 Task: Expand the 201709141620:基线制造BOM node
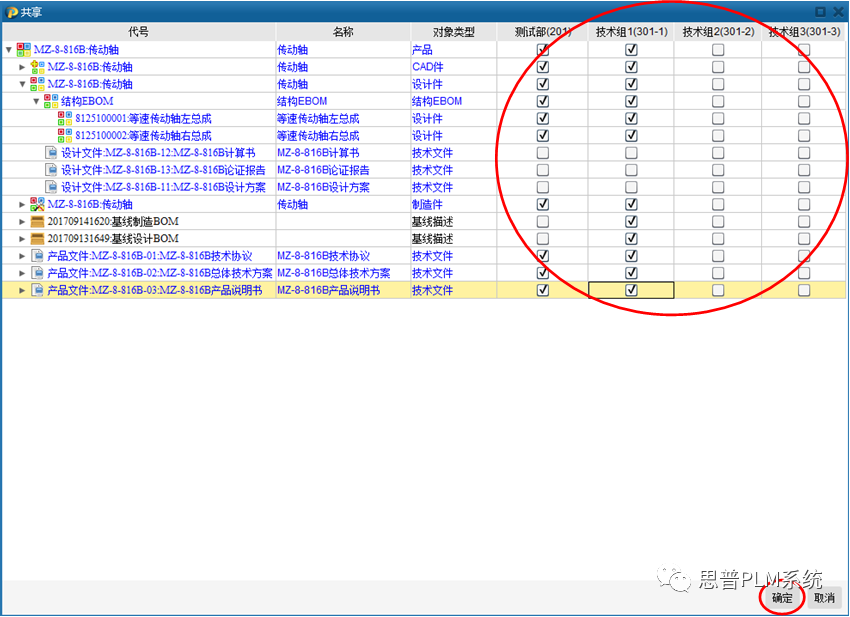(21, 220)
